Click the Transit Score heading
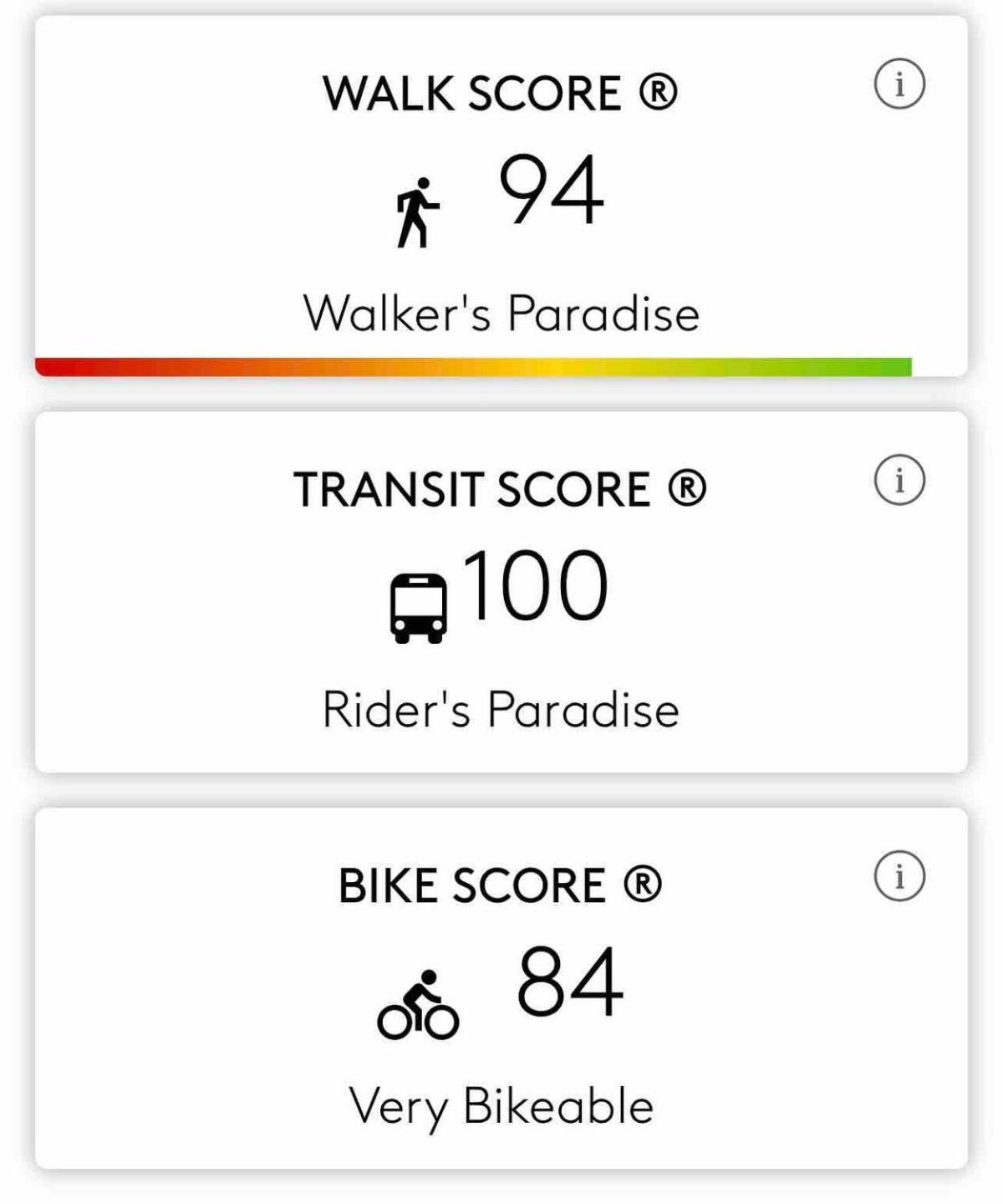 [x=500, y=489]
